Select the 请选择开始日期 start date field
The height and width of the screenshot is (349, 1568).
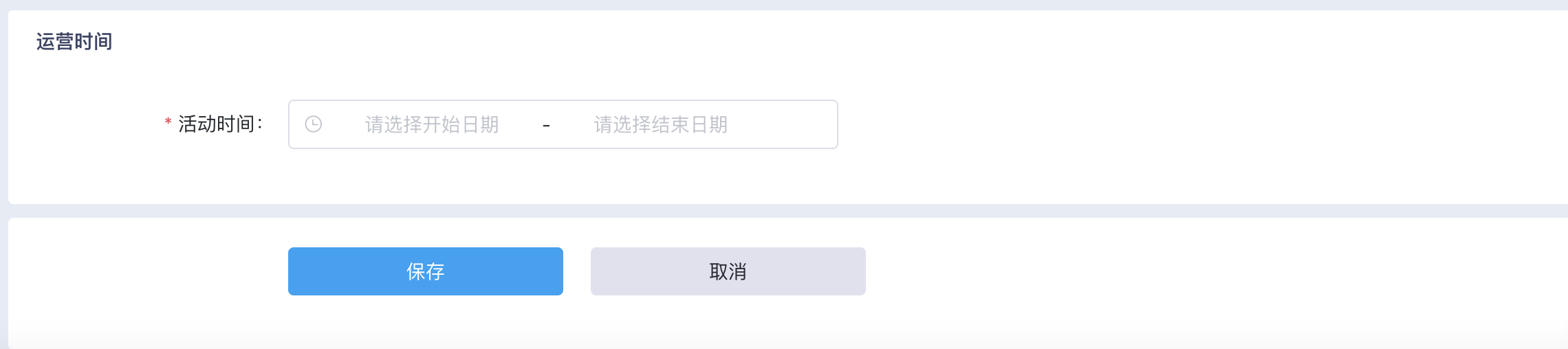432,124
